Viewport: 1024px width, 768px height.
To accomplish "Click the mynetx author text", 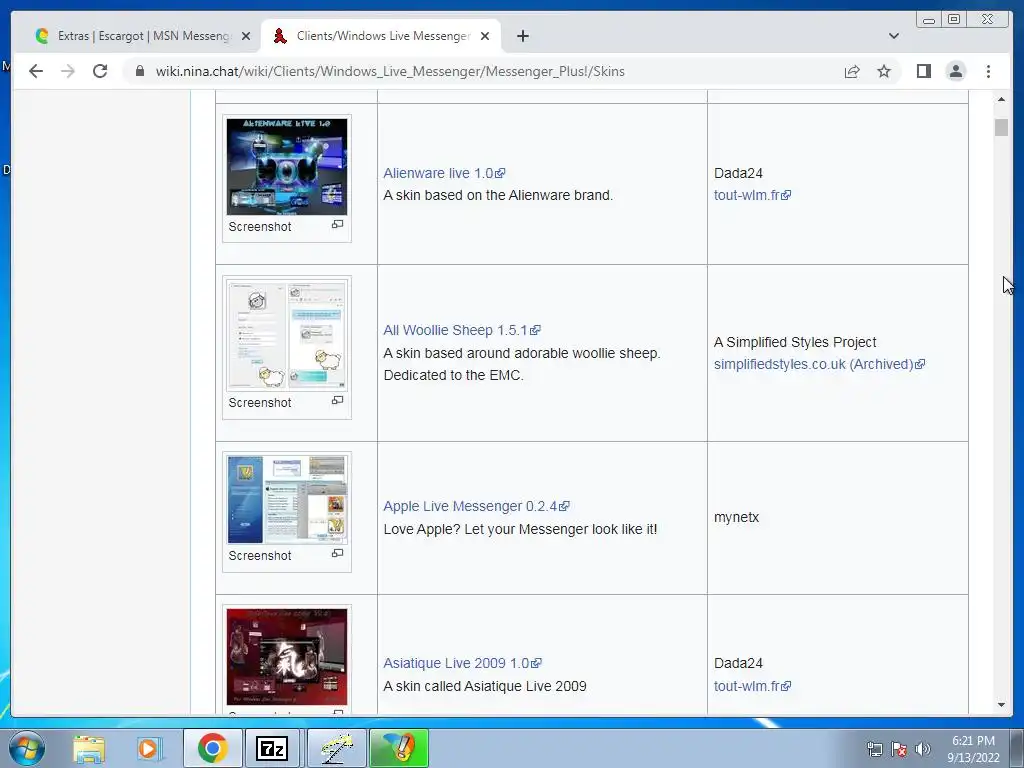I will [x=736, y=517].
